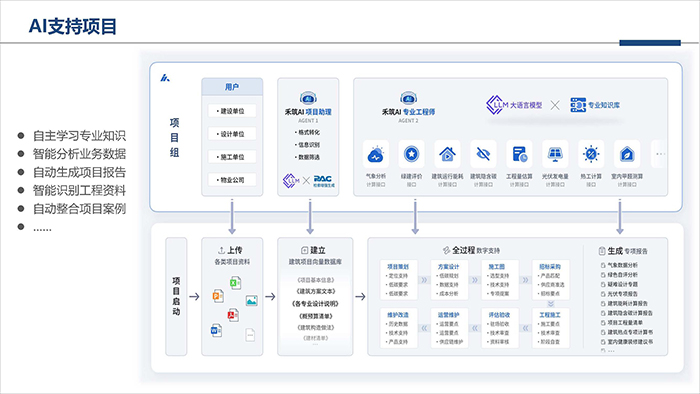
Task: Click the 用户 panel header
Action: point(232,87)
